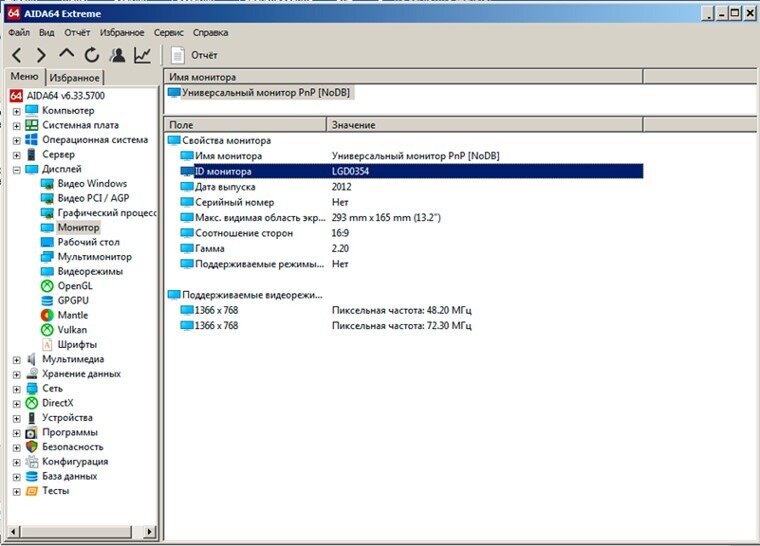This screenshot has height=546, width=760.
Task: Expand the DirectX tree node
Action: 16,403
